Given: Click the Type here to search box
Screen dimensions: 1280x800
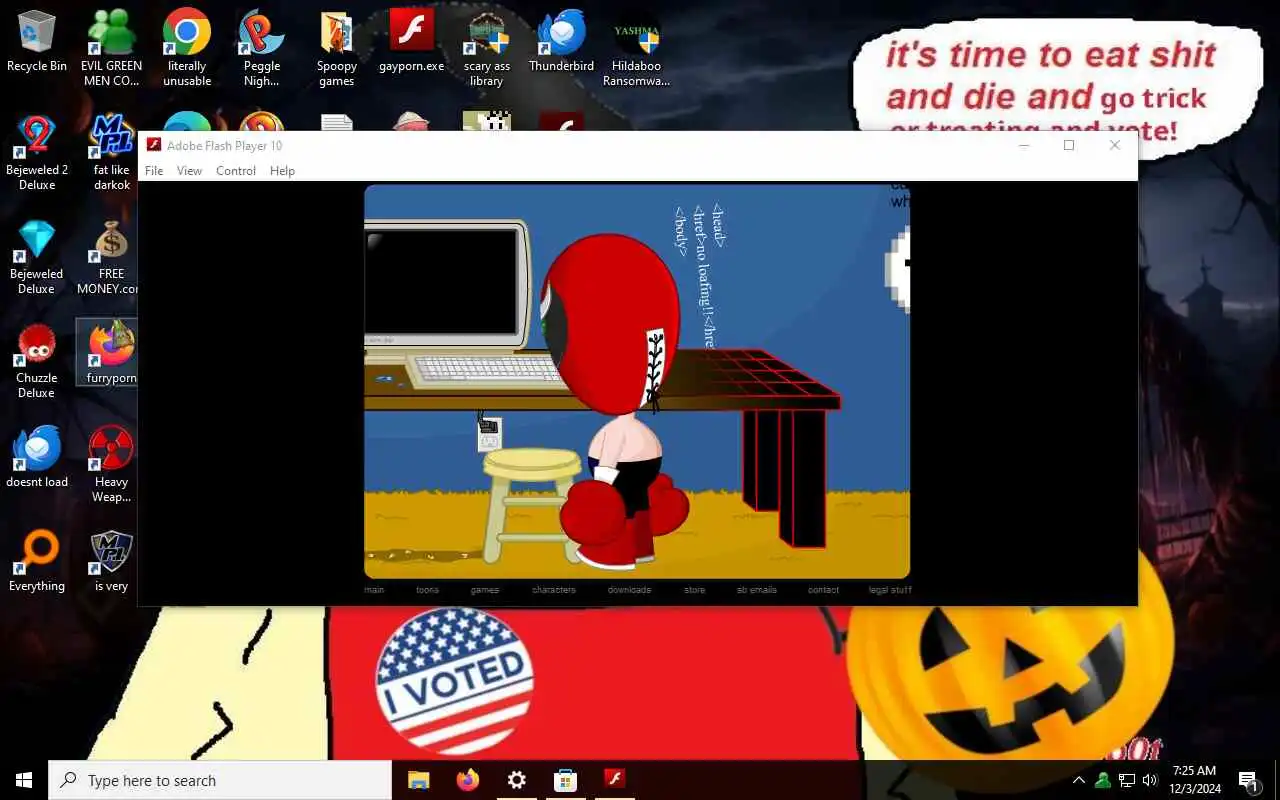Looking at the screenshot, I should (220, 780).
